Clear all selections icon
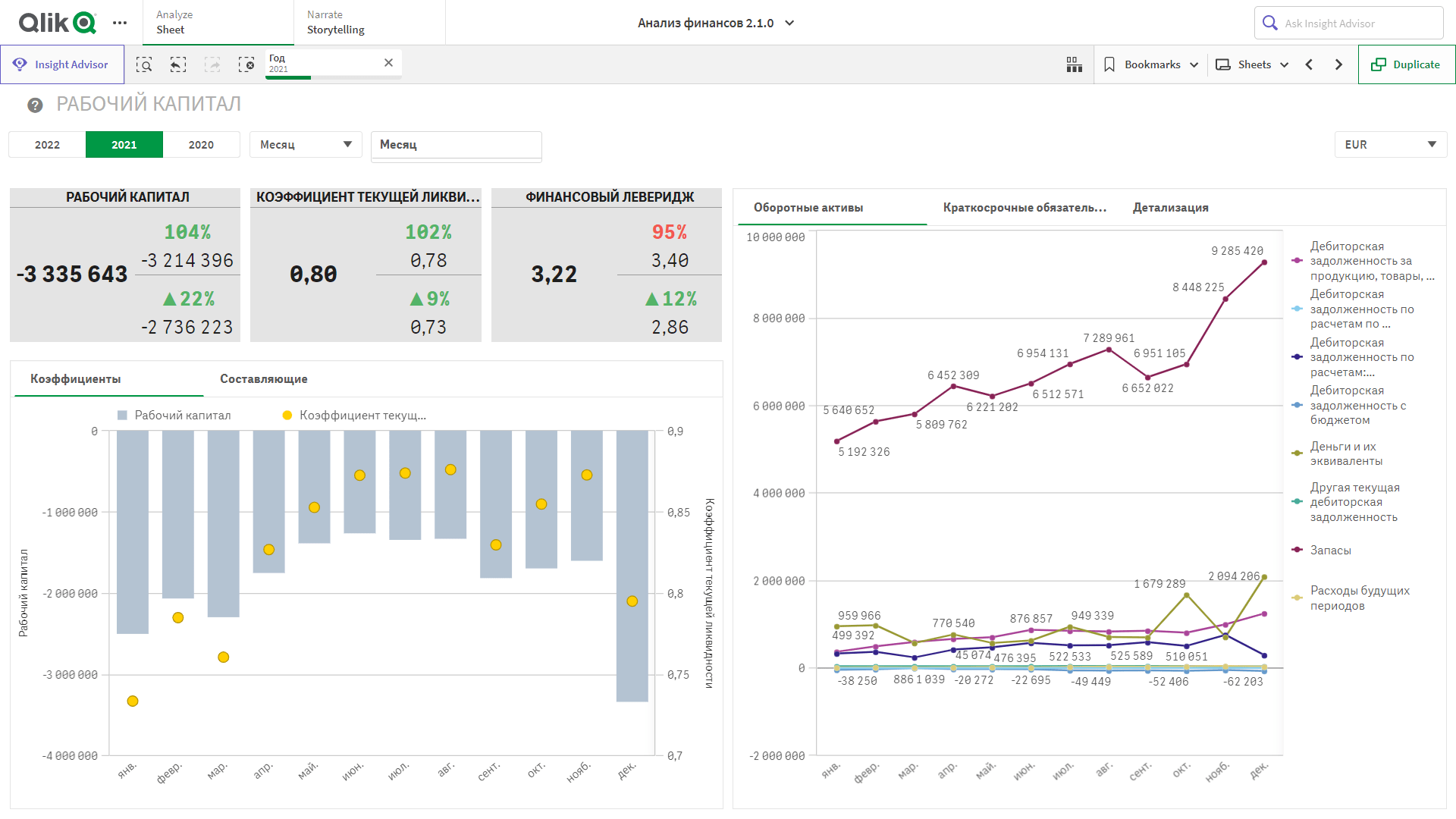 click(x=246, y=65)
